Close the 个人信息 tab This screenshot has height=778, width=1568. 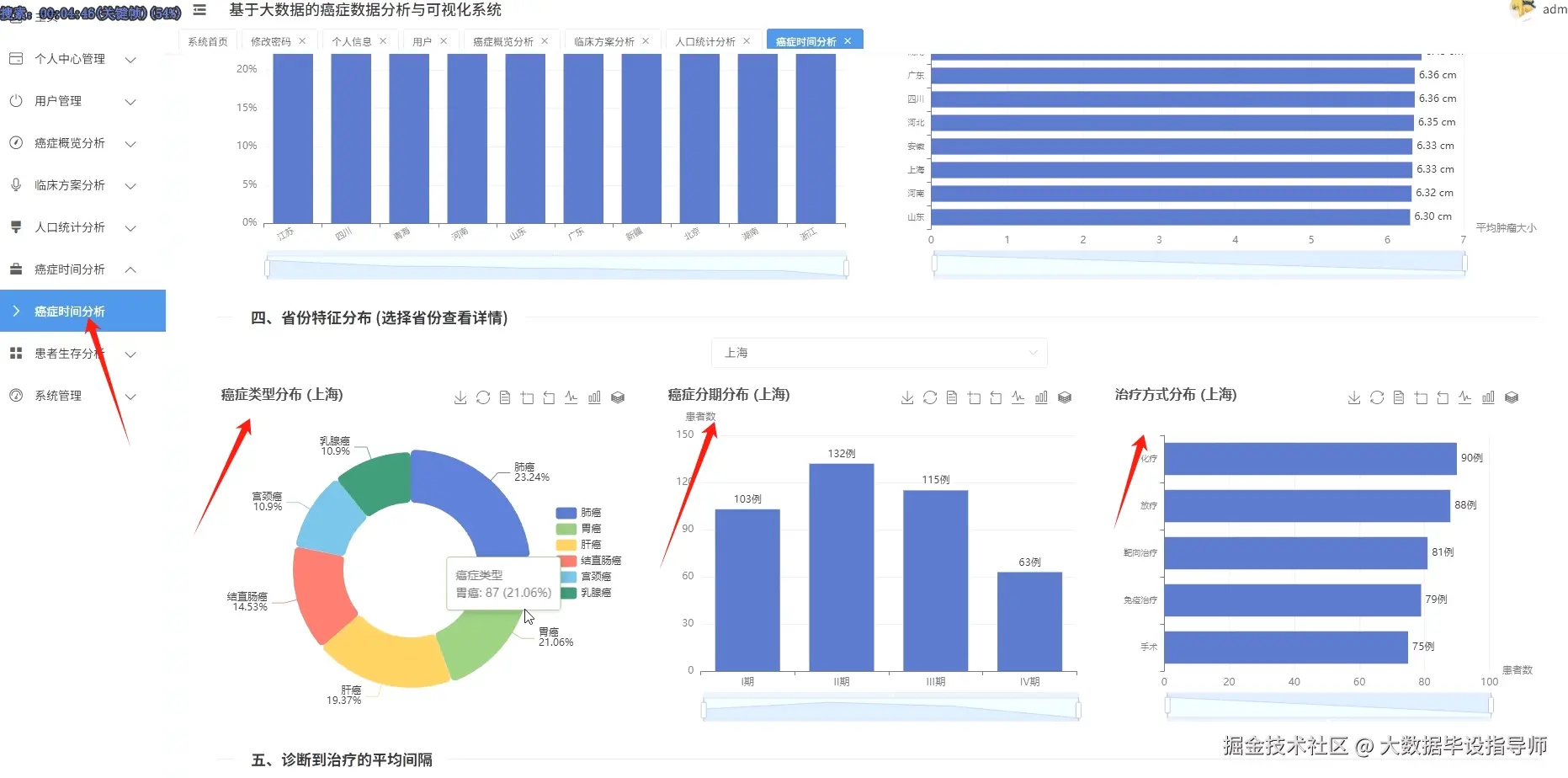click(383, 41)
